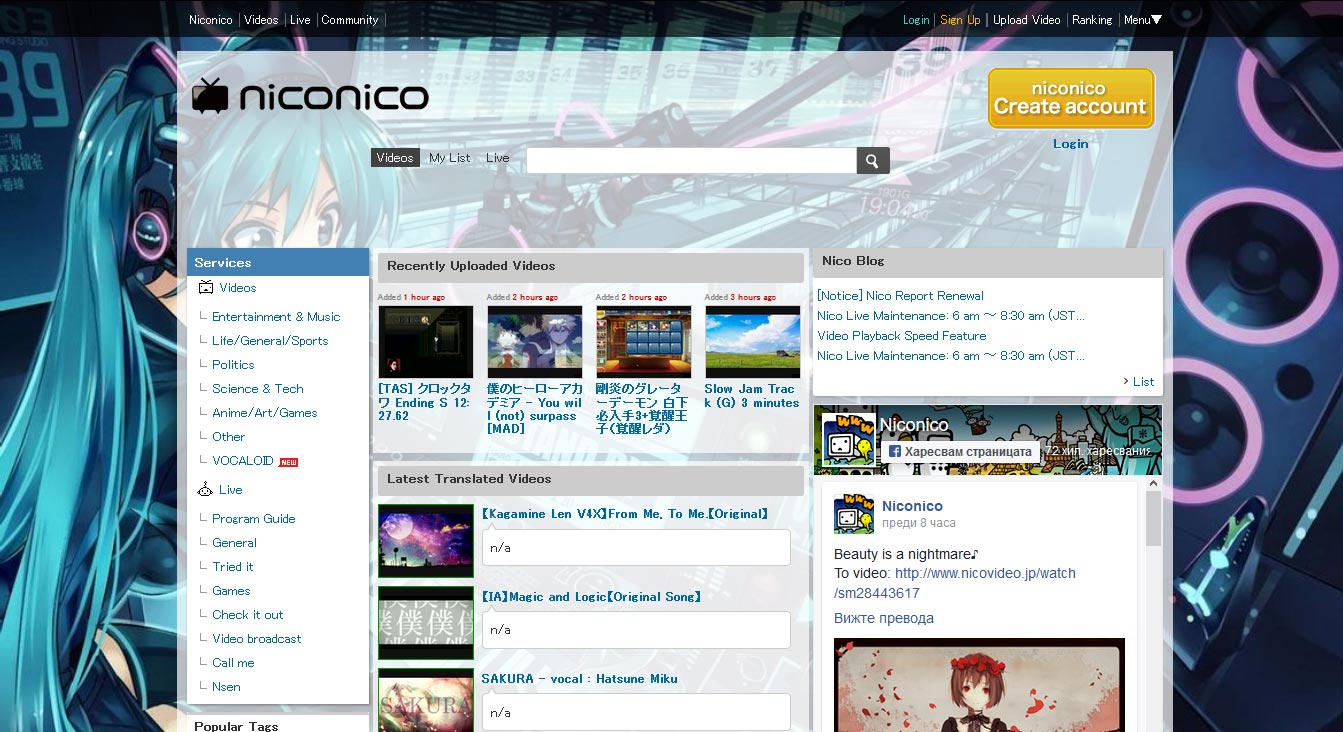Click the Beauty is a nightmare post image
The width and height of the screenshot is (1343, 732).
point(979,685)
